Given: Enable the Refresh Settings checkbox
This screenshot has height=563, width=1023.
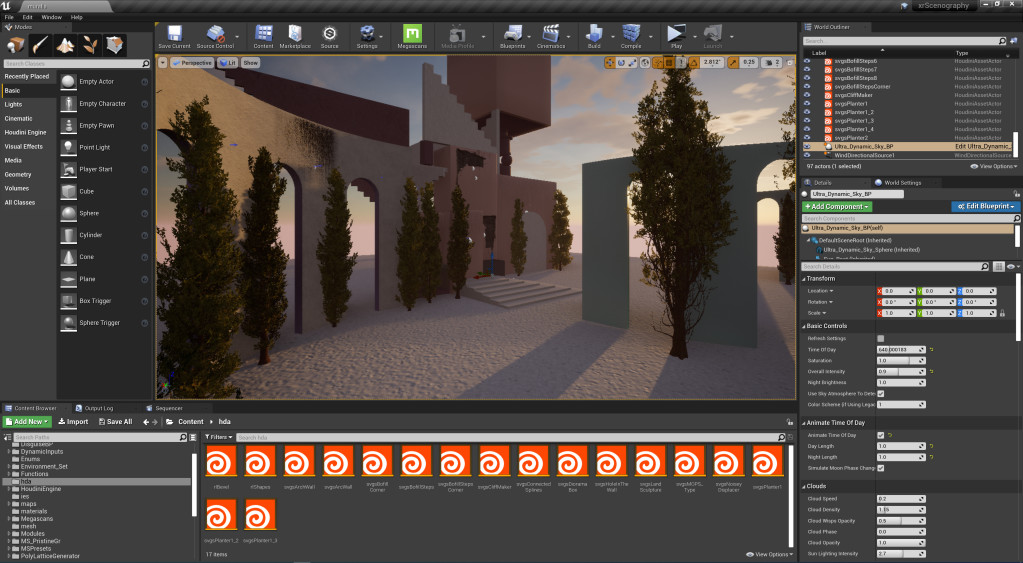Looking at the screenshot, I should (880, 338).
